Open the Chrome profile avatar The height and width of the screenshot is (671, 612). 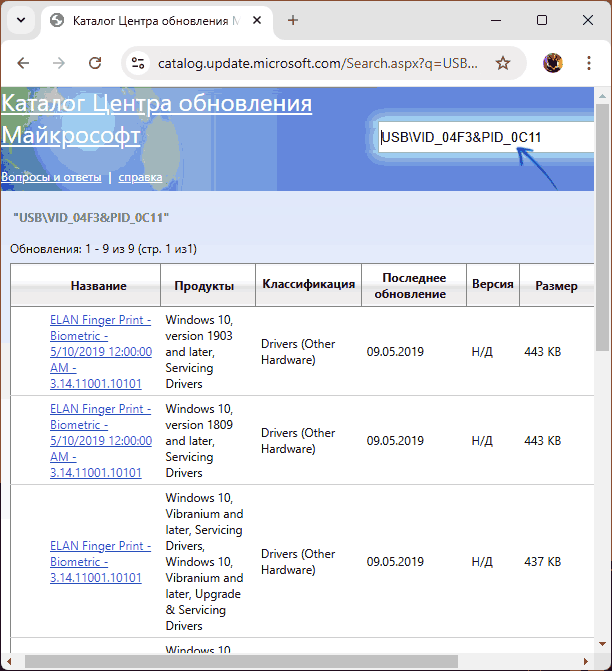[x=553, y=63]
